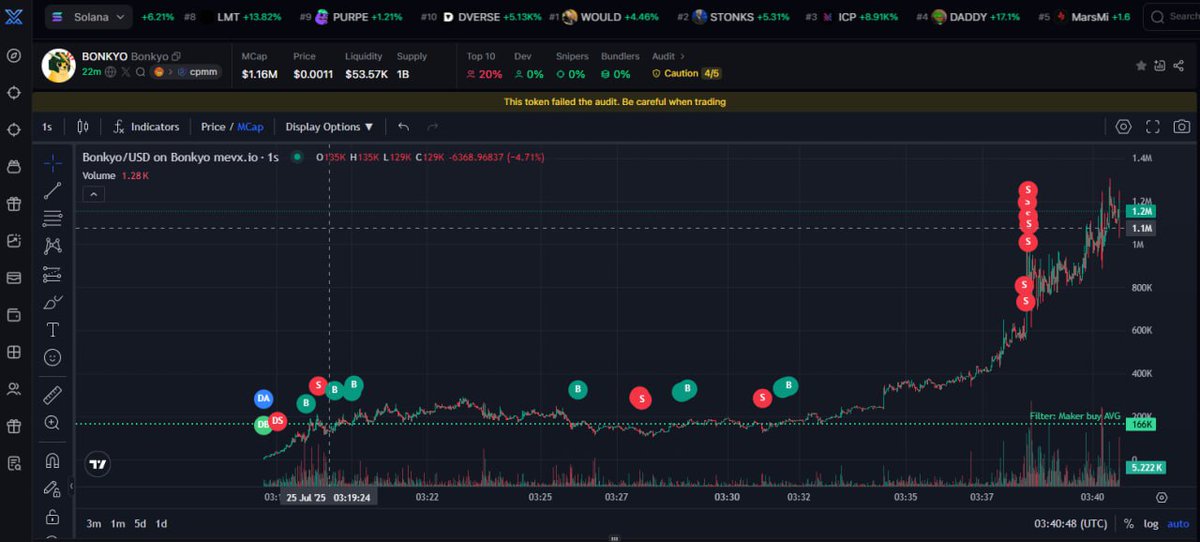Click the TradingView logo on chart

97,464
